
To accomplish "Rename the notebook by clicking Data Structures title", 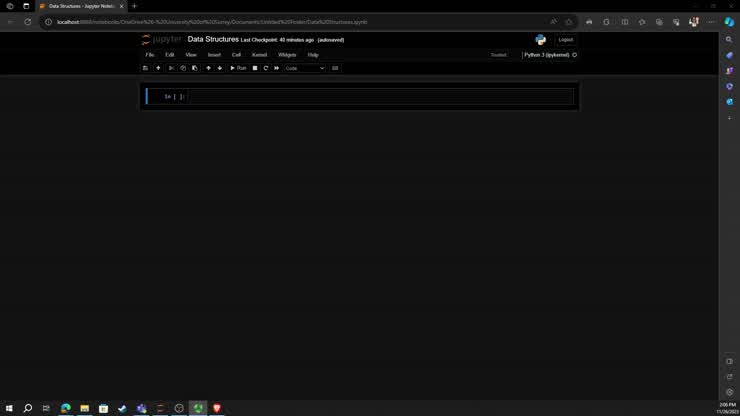I will tap(213, 39).
